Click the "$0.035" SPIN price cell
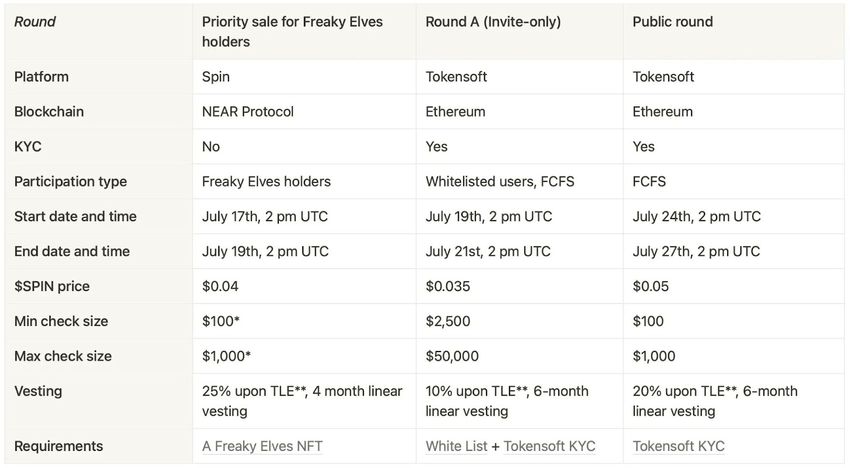850x468 pixels. 447,286
